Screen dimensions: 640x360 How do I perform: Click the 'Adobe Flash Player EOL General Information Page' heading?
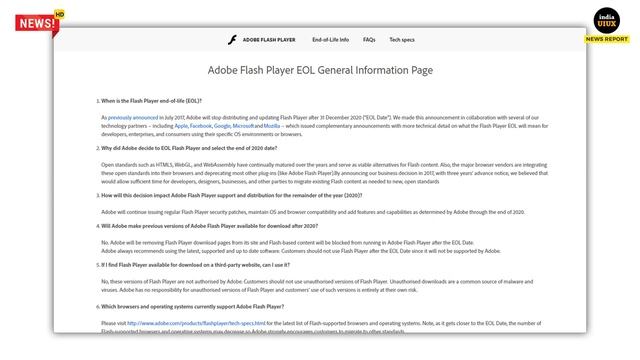tap(320, 70)
